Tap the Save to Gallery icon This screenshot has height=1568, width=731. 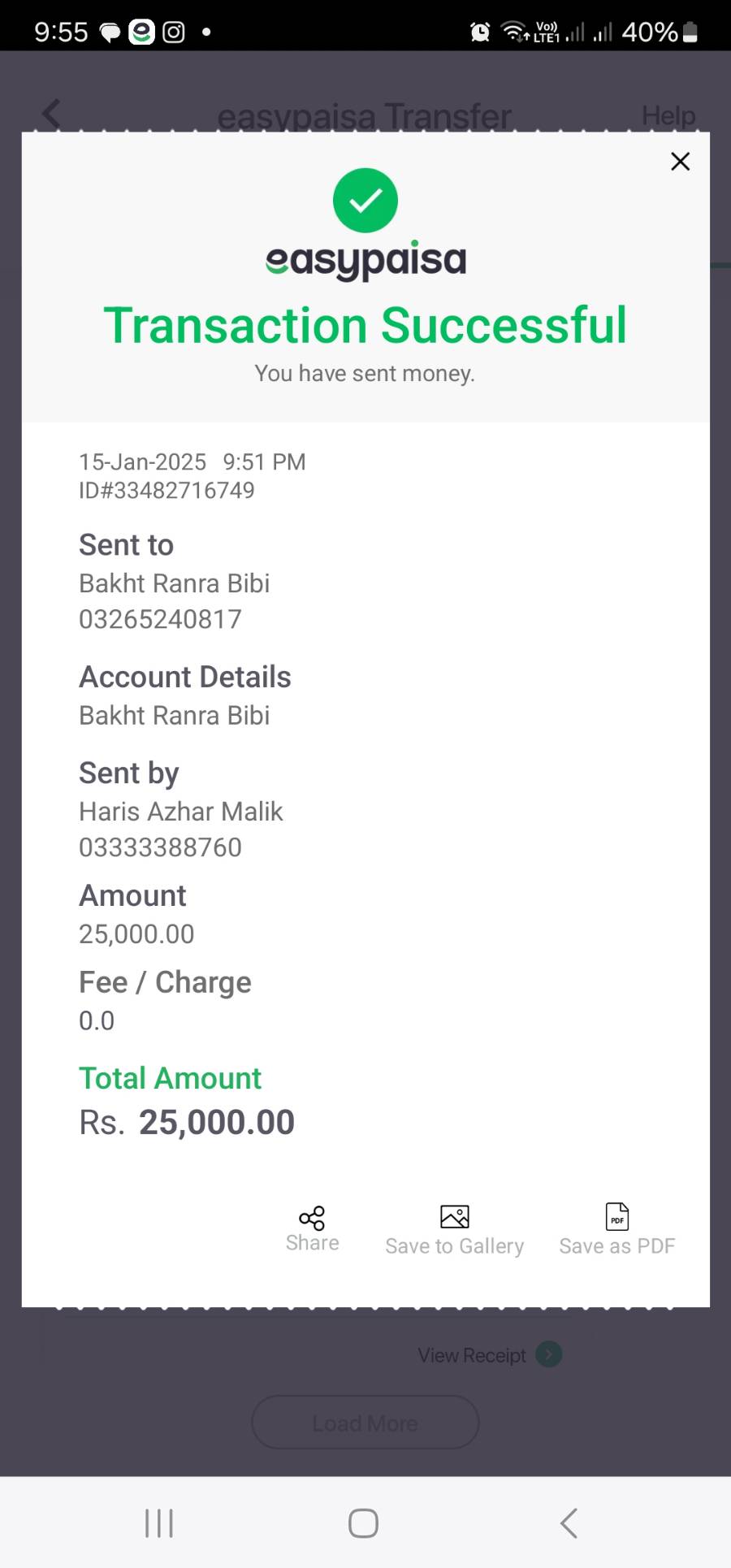tap(454, 1216)
